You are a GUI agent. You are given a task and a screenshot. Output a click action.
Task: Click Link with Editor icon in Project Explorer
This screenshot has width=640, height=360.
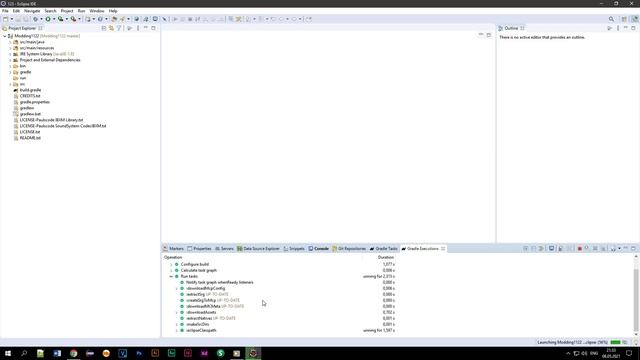coord(111,28)
